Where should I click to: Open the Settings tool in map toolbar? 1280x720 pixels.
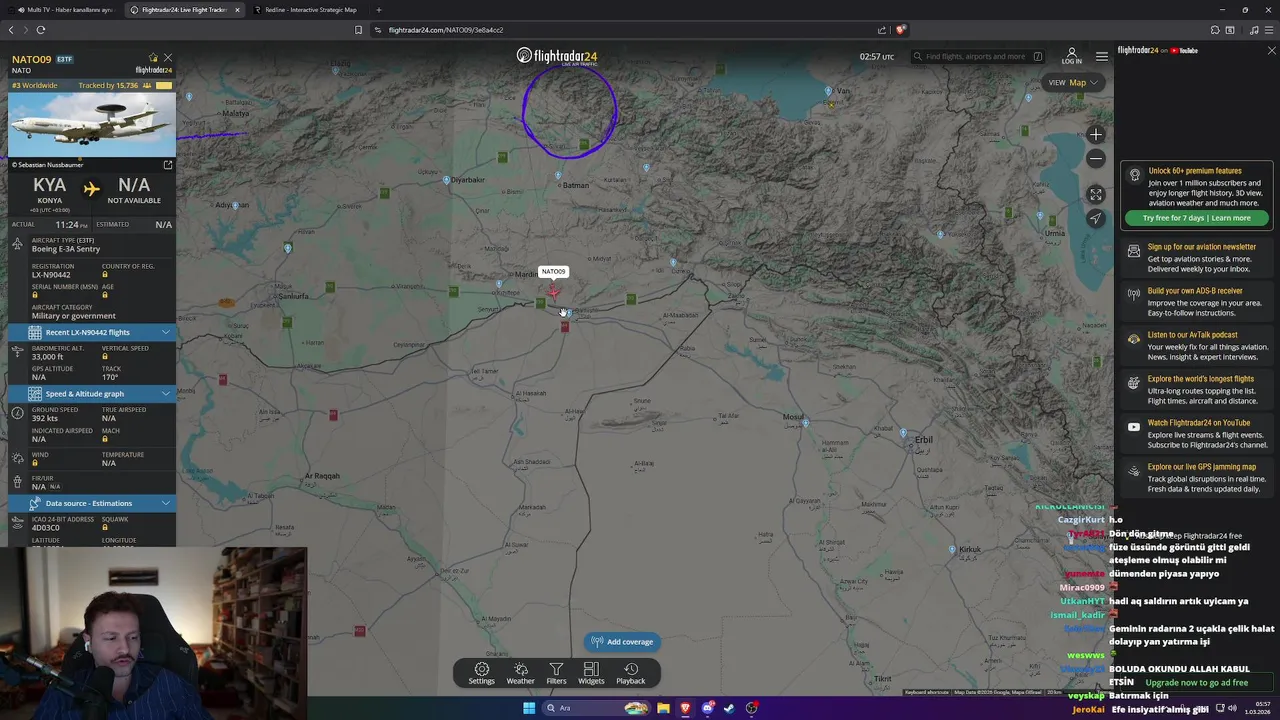(481, 673)
